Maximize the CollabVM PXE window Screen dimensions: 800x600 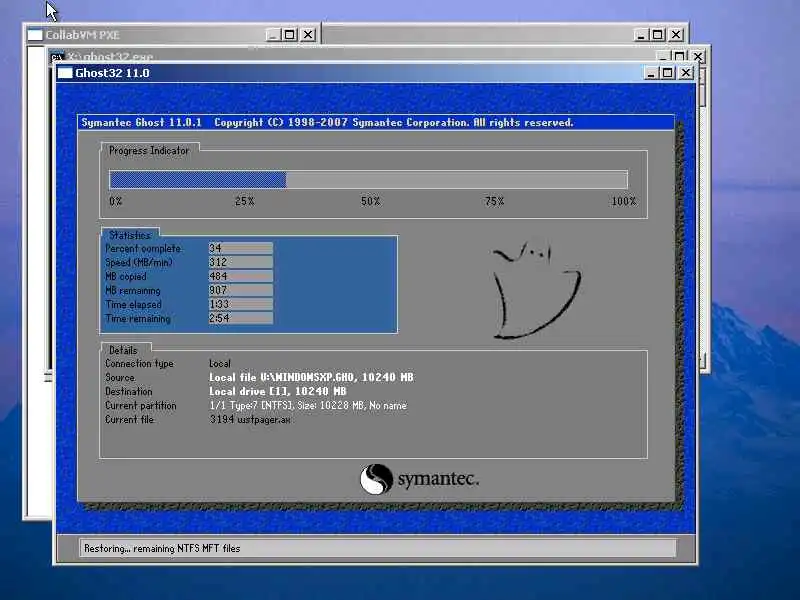289,35
